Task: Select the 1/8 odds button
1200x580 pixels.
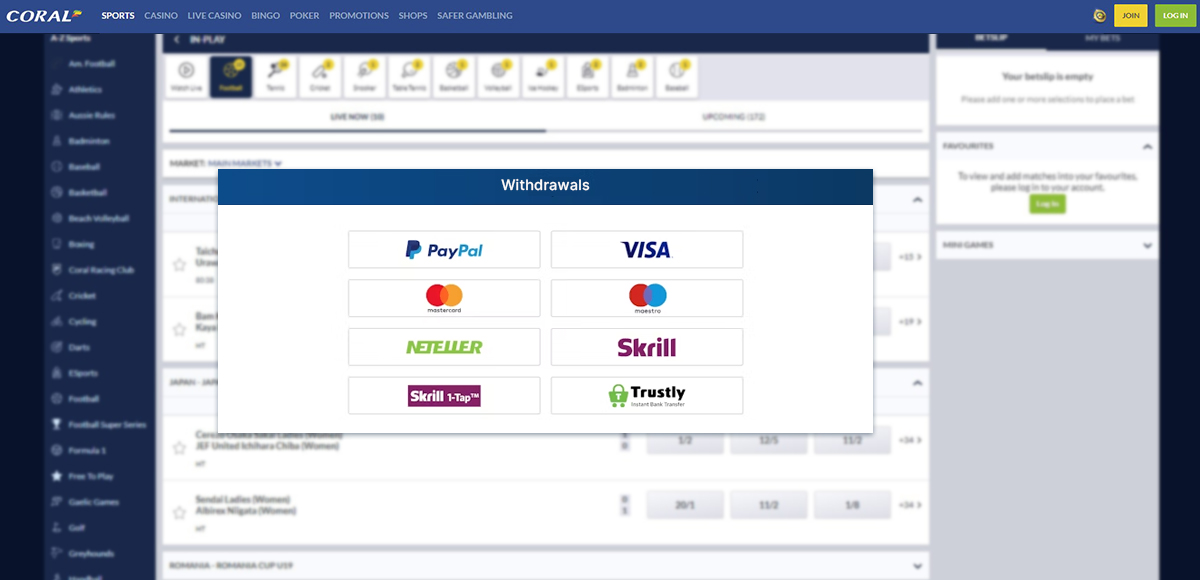Action: [852, 506]
